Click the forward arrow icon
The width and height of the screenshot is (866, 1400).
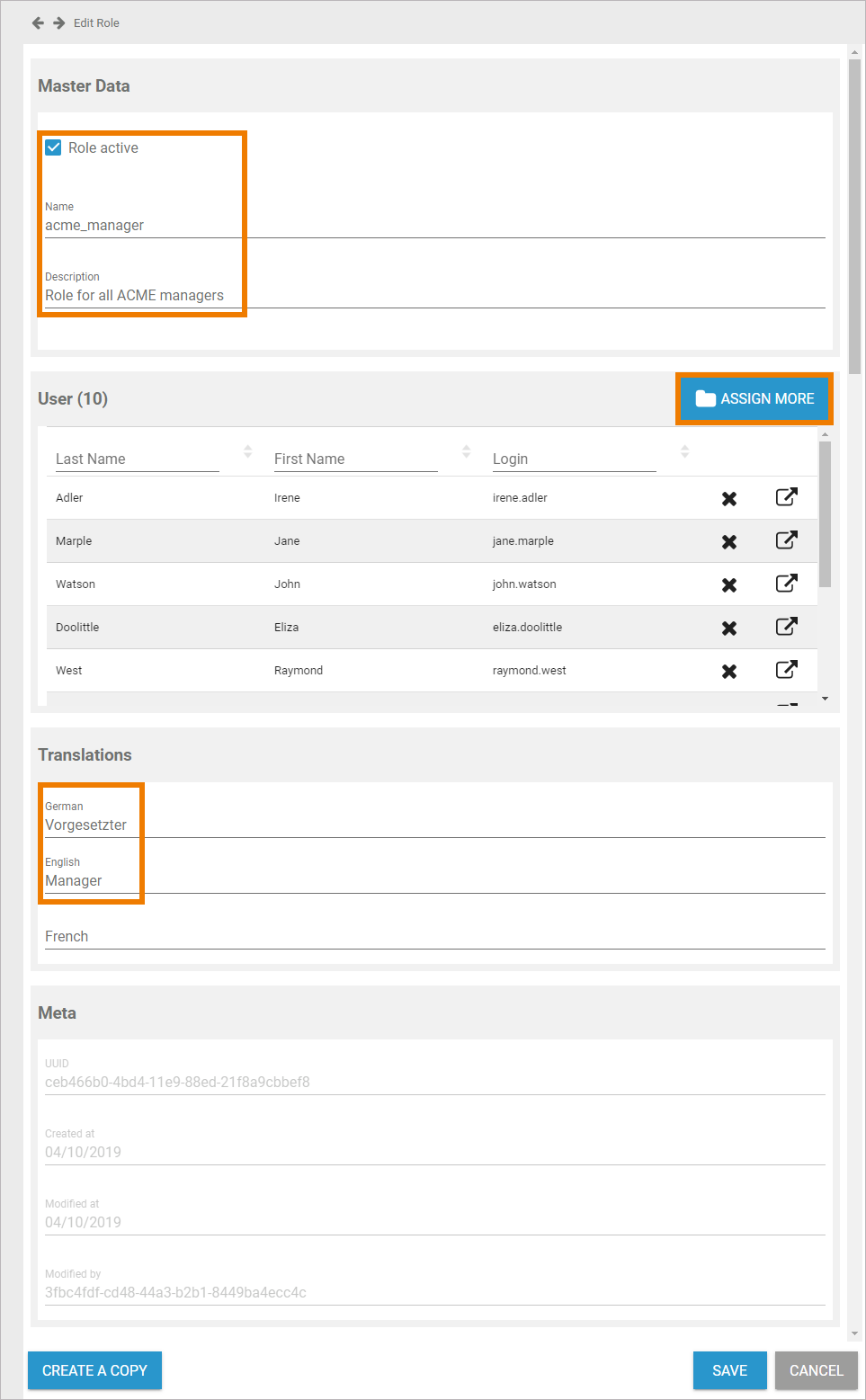click(58, 23)
